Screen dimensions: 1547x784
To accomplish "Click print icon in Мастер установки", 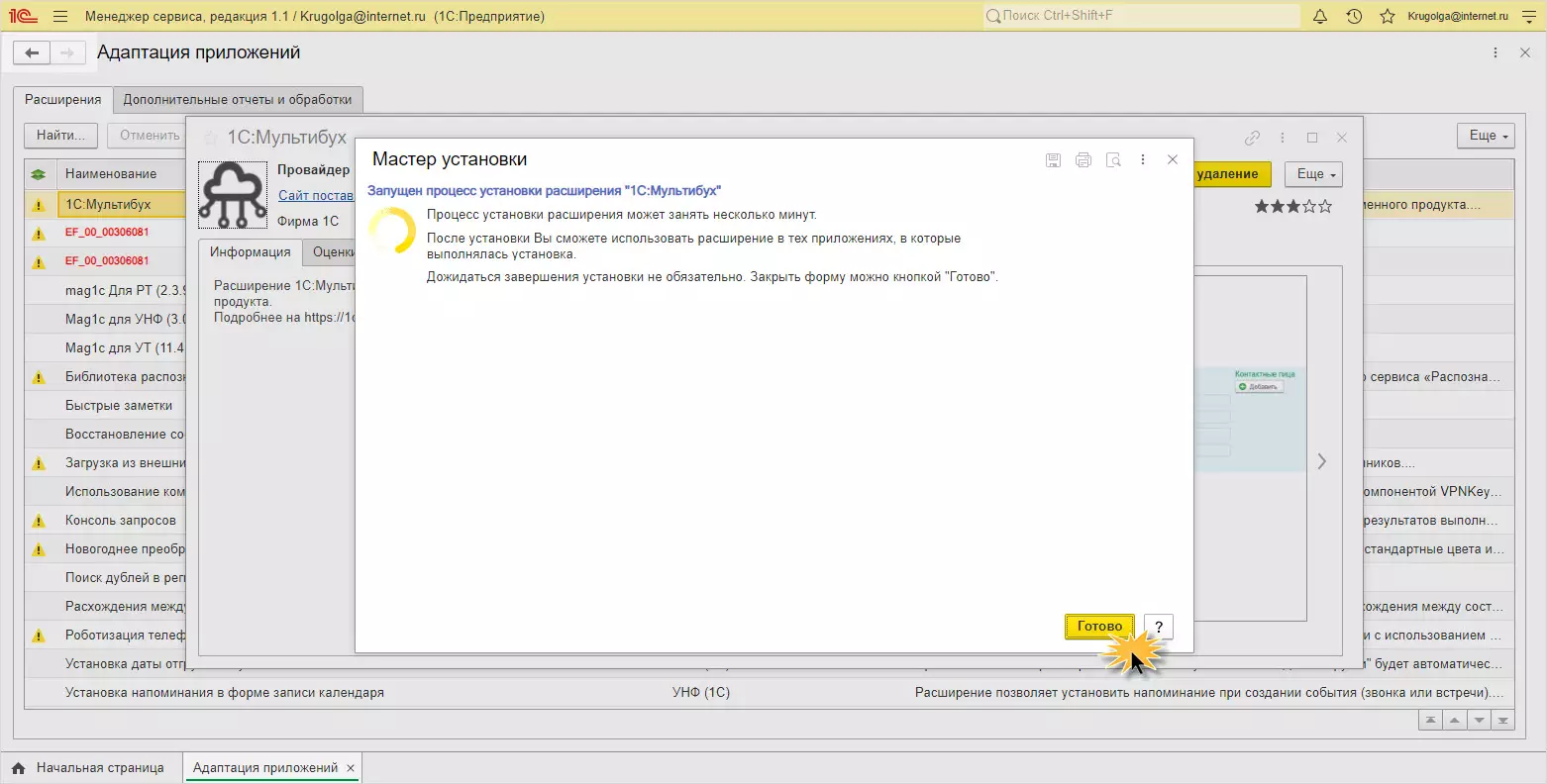I will 1083,160.
